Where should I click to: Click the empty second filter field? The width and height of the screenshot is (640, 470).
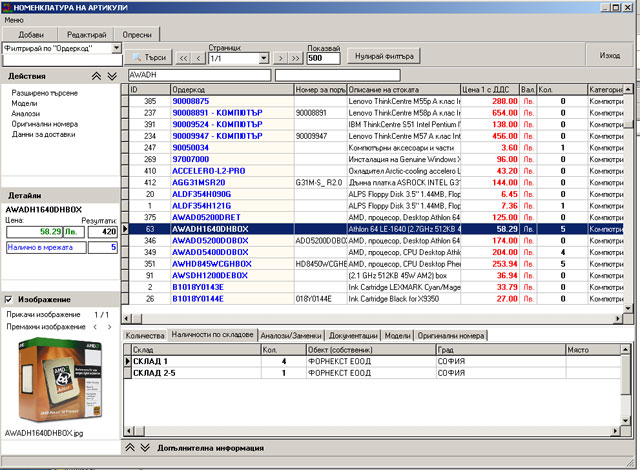tap(338, 75)
